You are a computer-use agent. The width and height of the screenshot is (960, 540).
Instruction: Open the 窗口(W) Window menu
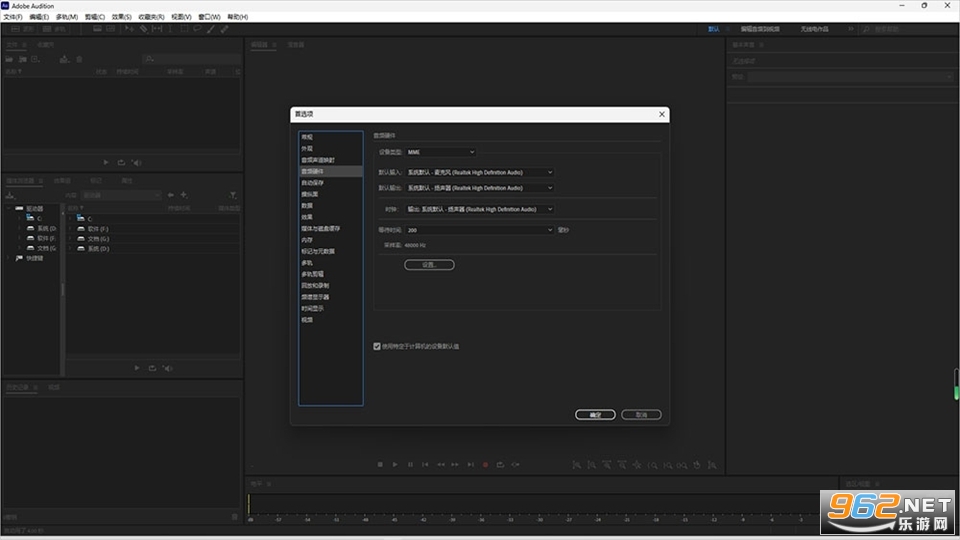pos(209,17)
